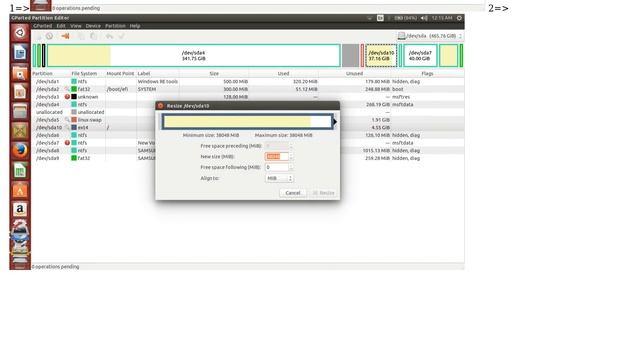Click the Undo last operation toolbar icon
Viewport: 640px width, 360px height.
(109, 36)
